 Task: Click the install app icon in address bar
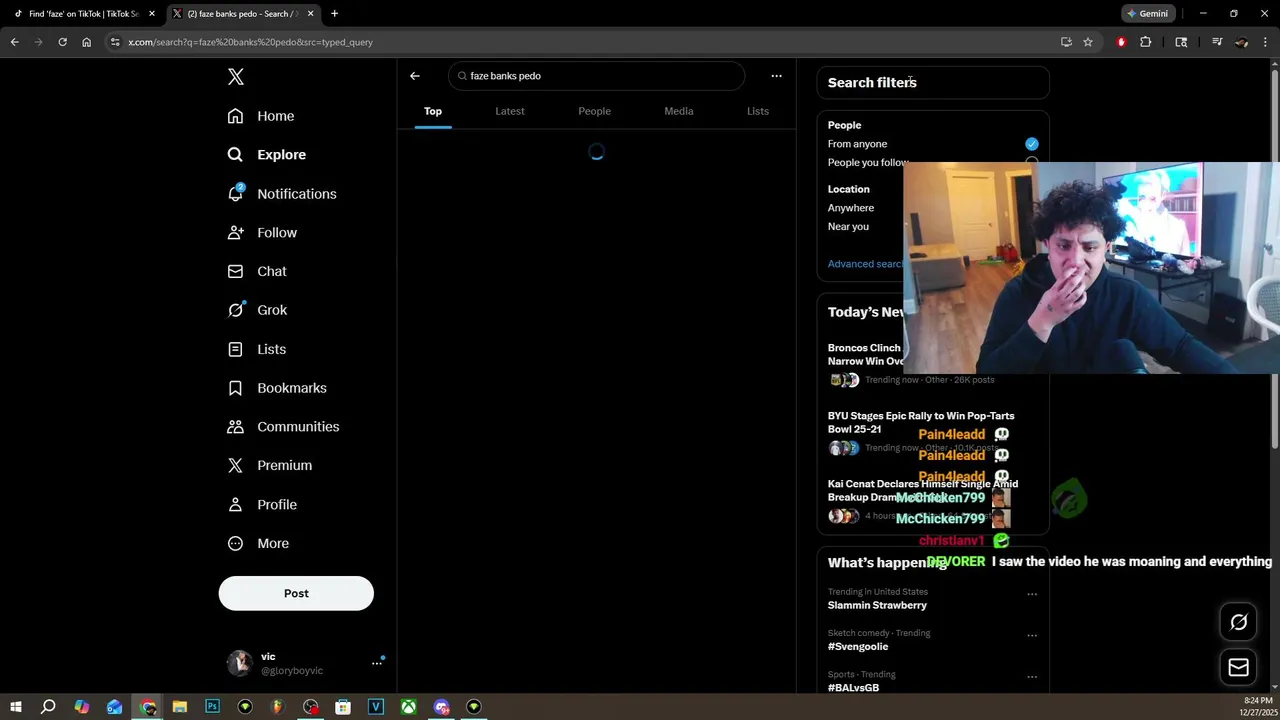pos(1066,42)
